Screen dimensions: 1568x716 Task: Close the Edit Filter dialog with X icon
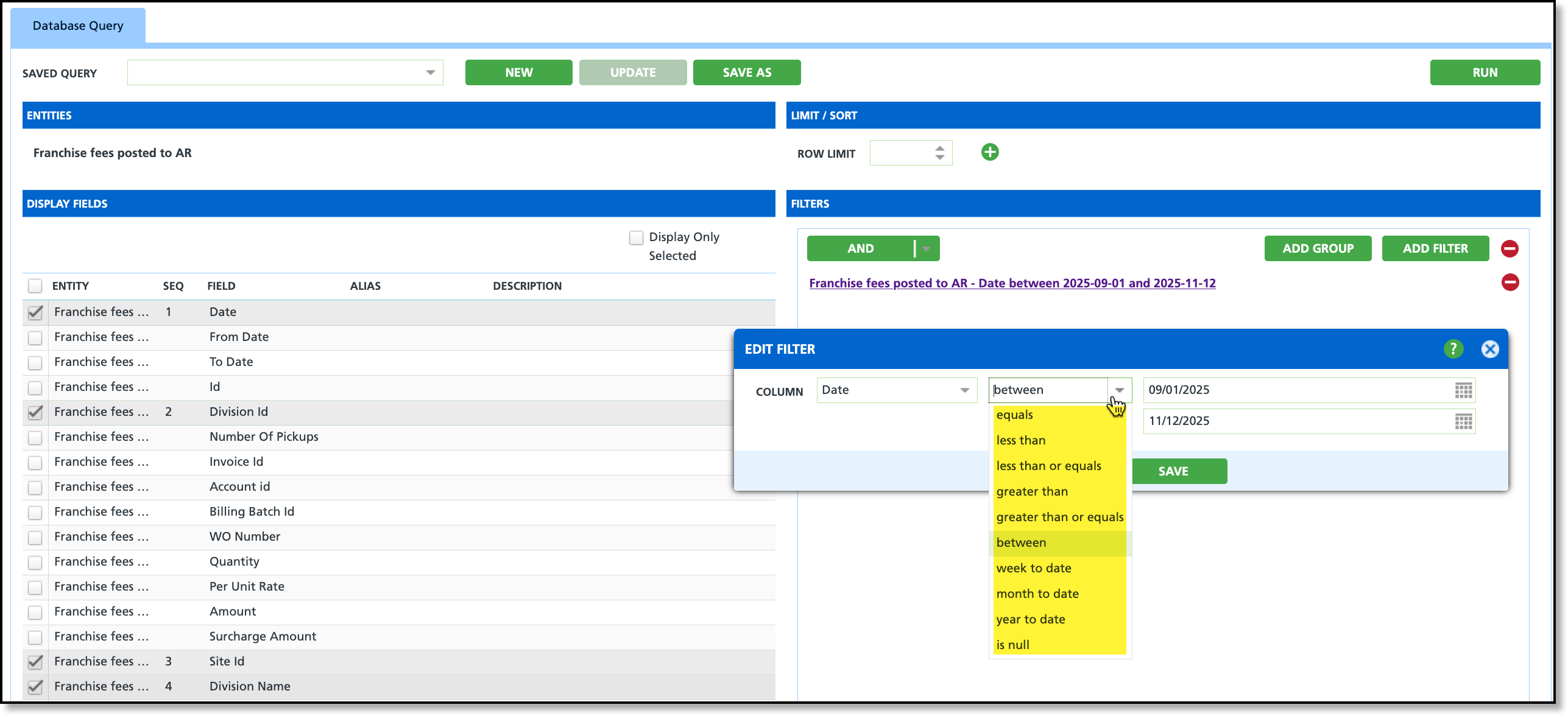[x=1490, y=349]
